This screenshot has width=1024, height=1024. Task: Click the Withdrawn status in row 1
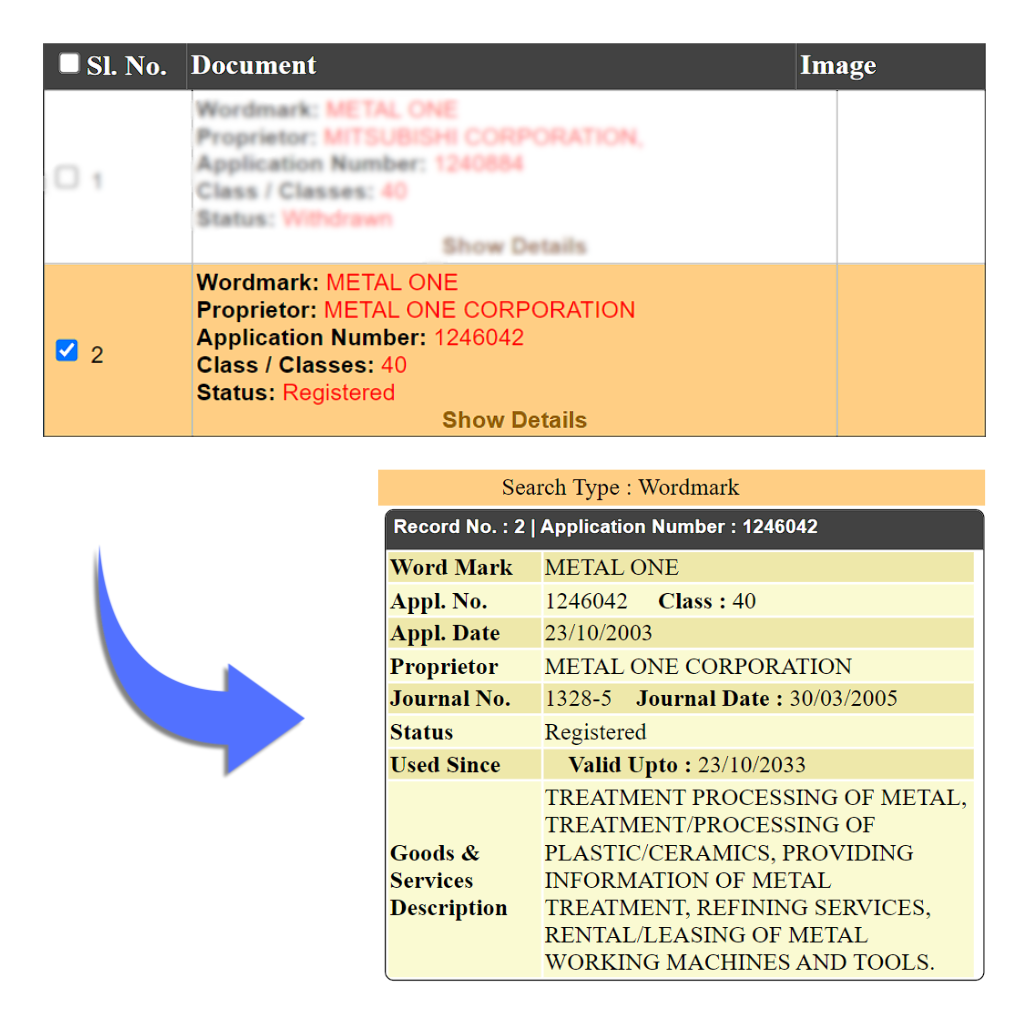(337, 219)
